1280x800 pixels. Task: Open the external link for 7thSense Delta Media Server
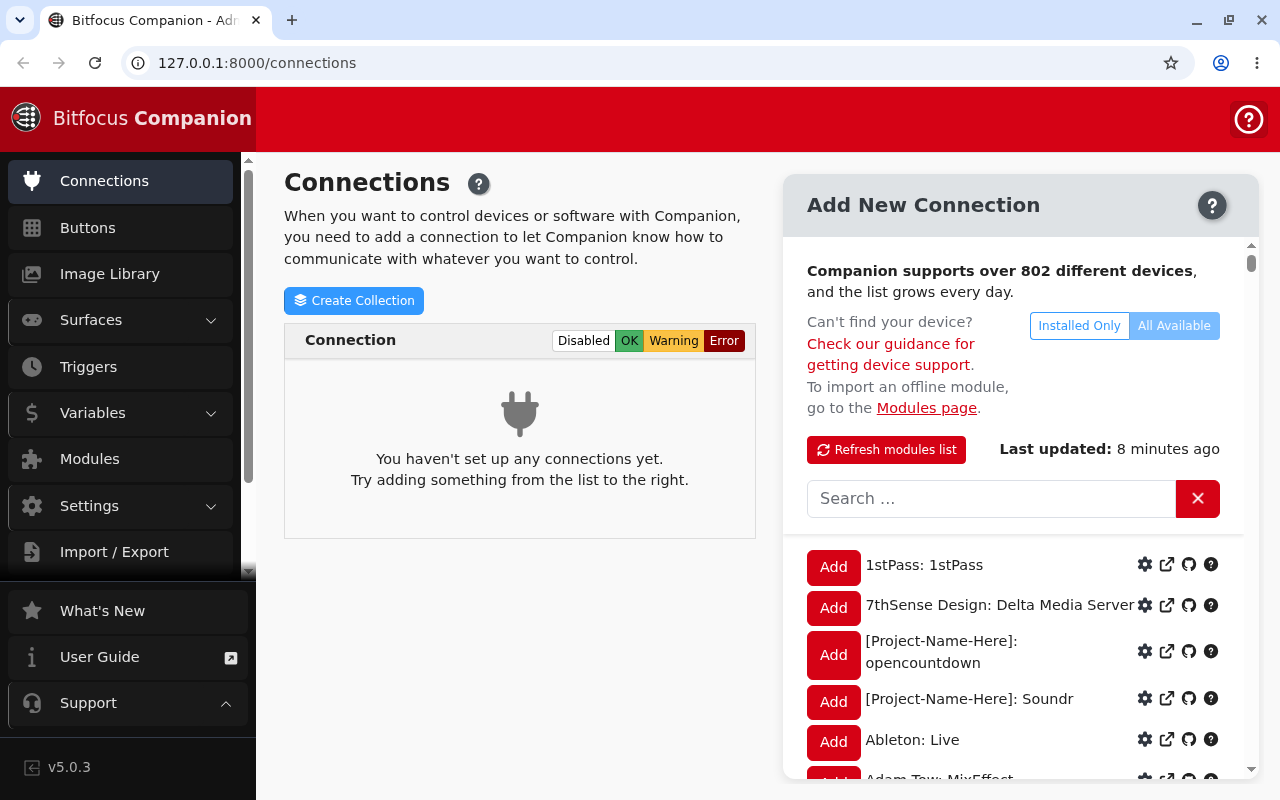tap(1167, 605)
